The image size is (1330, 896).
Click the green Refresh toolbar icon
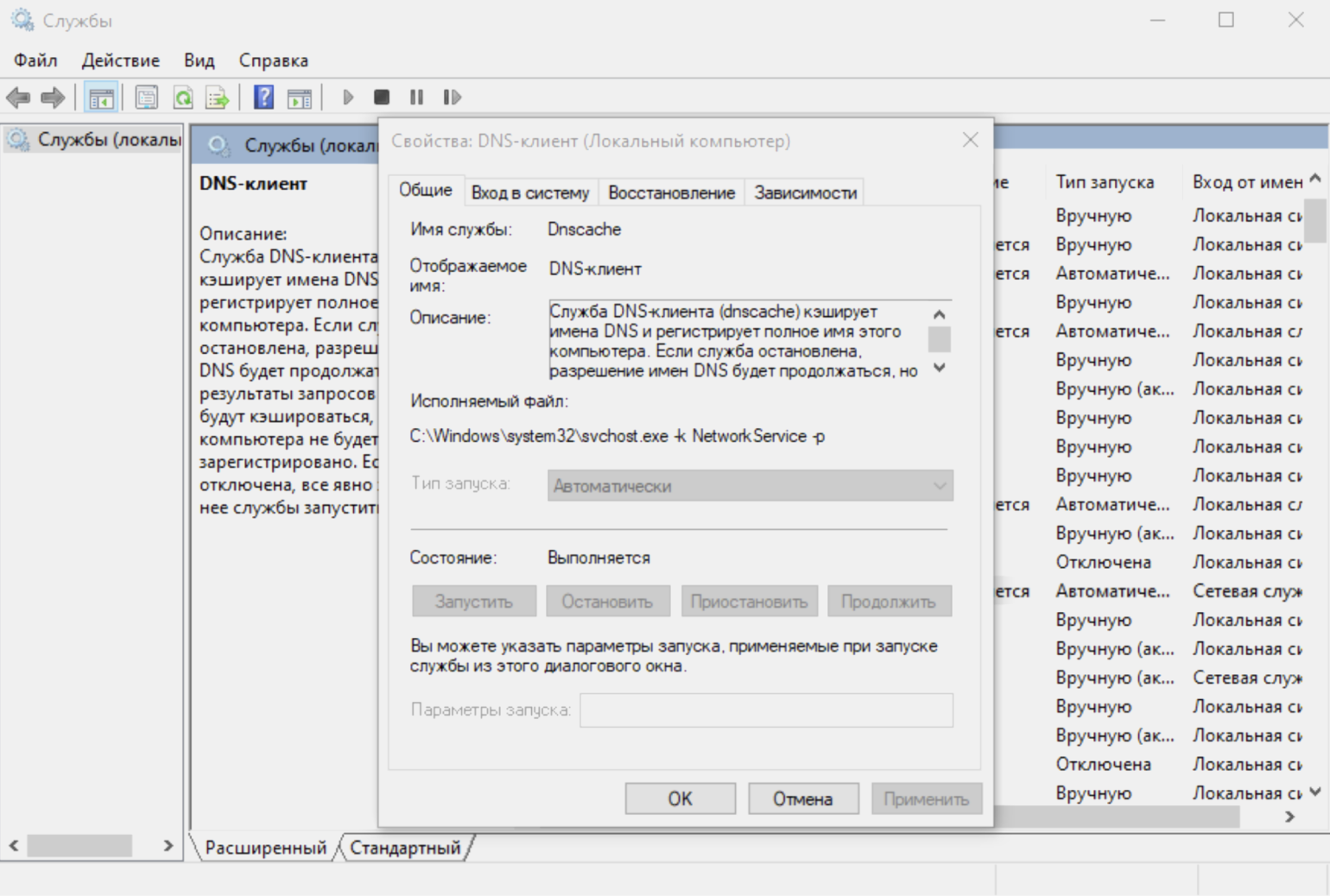183,98
